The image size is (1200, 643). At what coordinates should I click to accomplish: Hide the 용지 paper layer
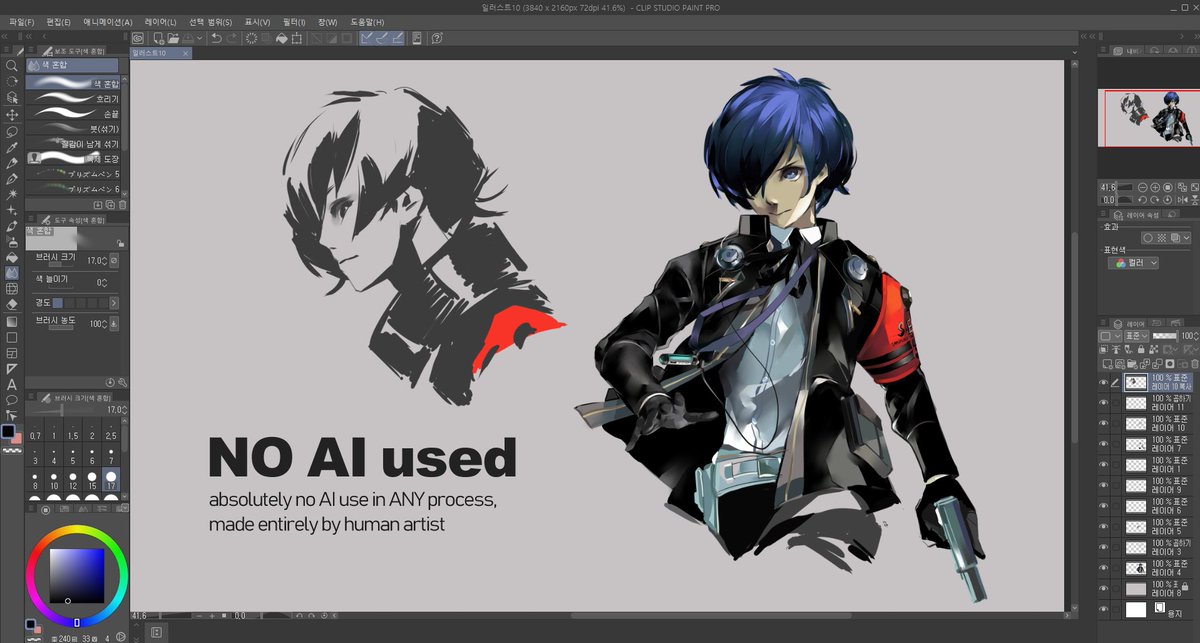(1104, 608)
